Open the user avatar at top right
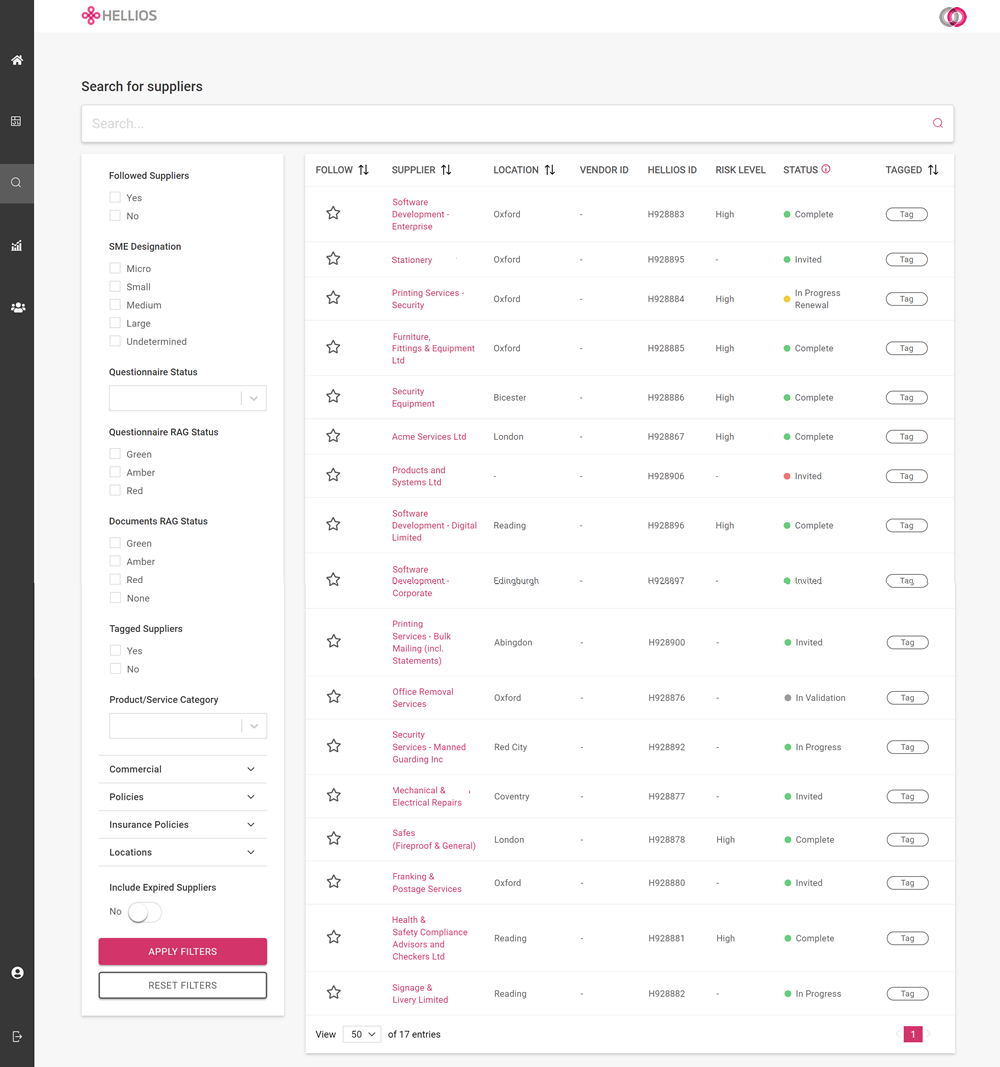 (952, 16)
